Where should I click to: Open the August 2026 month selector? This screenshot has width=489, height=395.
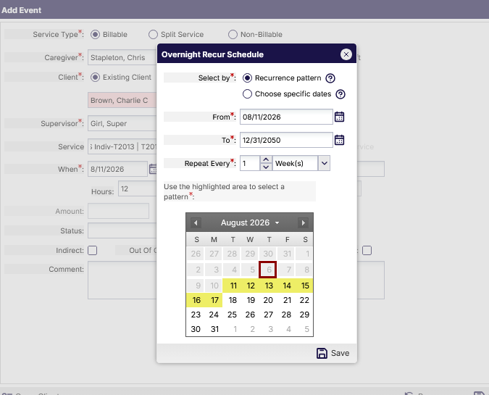pyautogui.click(x=250, y=223)
